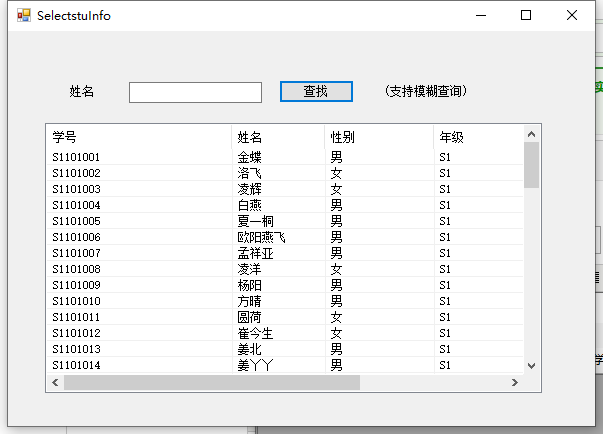Select student ID S1101004
Screen dimensions: 603x434
tap(76, 205)
